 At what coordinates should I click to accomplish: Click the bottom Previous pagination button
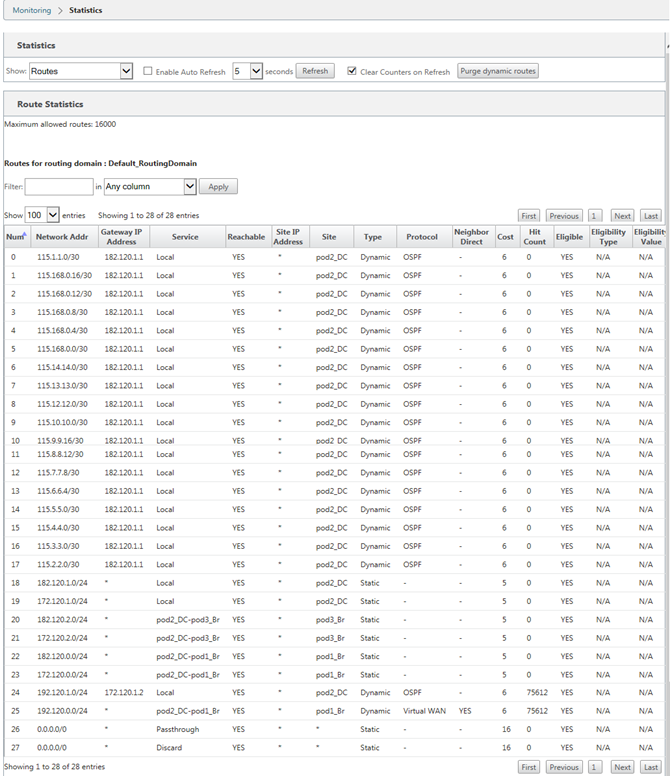(x=564, y=767)
